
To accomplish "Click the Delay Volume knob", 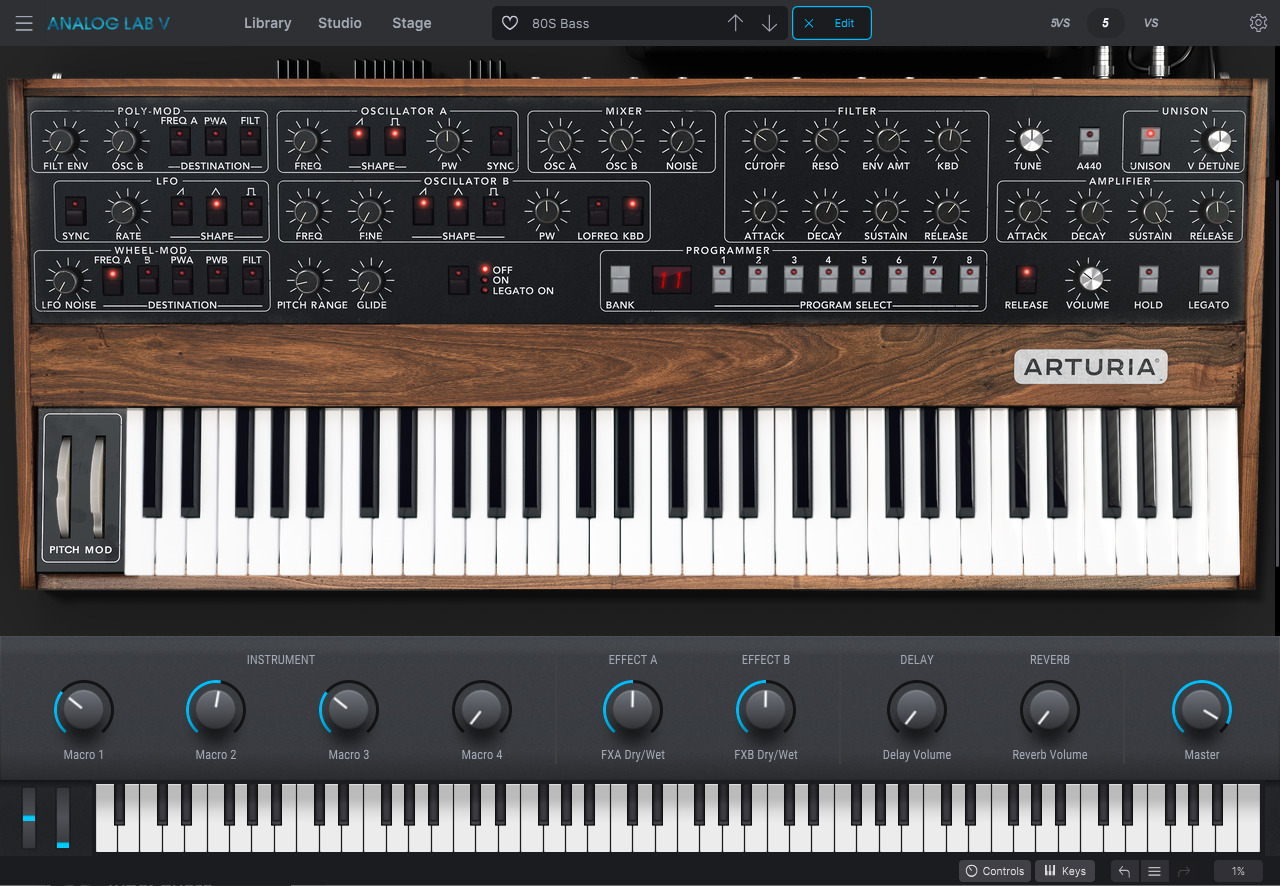I will [x=917, y=710].
